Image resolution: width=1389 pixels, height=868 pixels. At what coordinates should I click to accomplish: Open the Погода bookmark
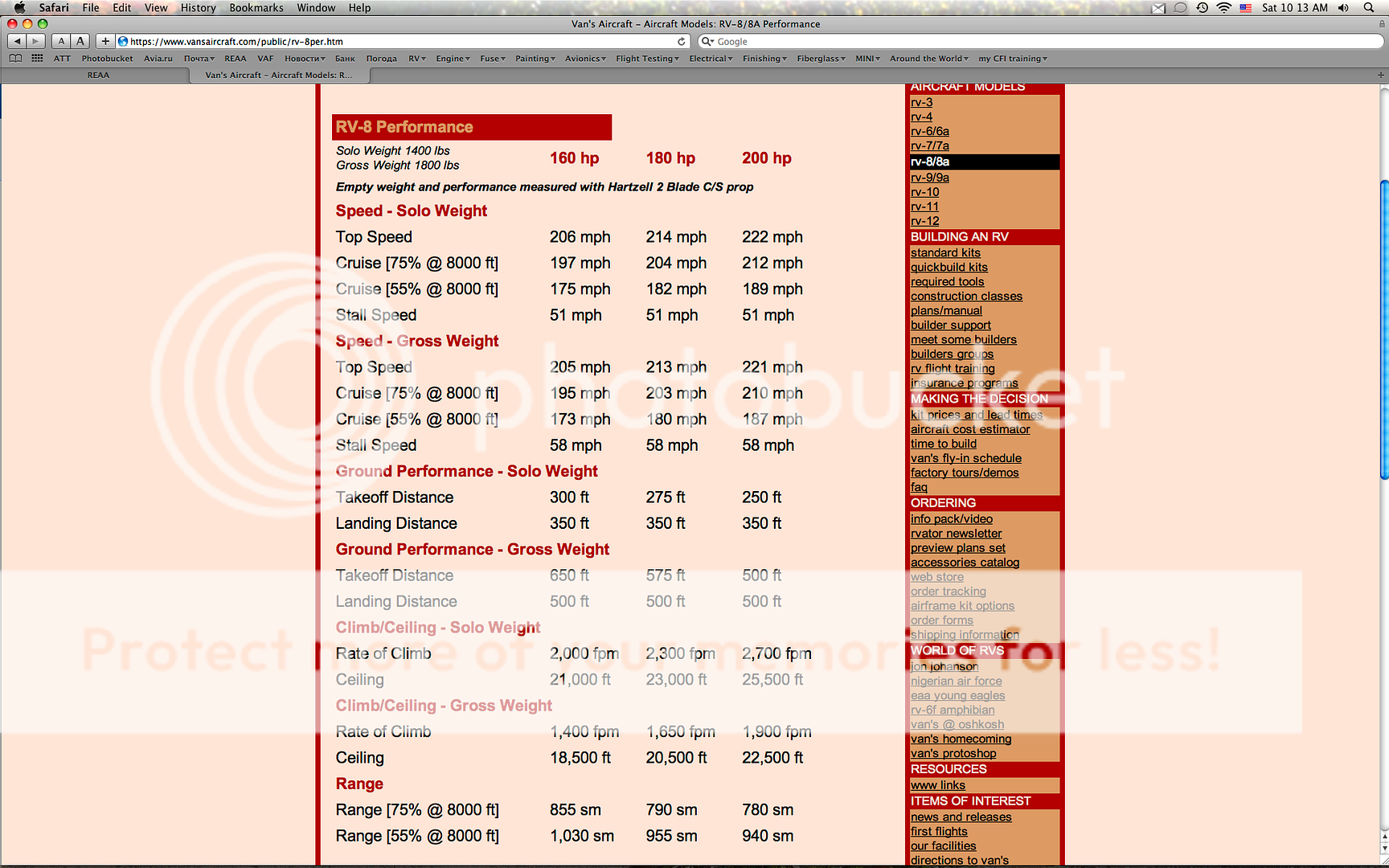pos(381,59)
